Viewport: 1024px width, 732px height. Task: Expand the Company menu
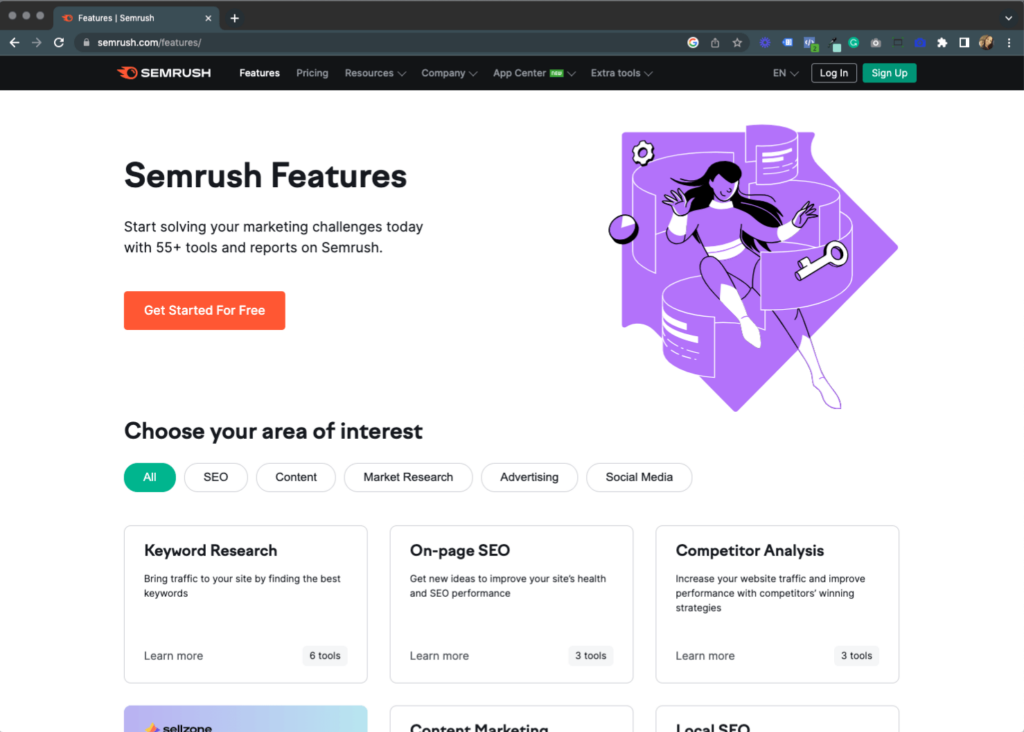click(x=449, y=73)
